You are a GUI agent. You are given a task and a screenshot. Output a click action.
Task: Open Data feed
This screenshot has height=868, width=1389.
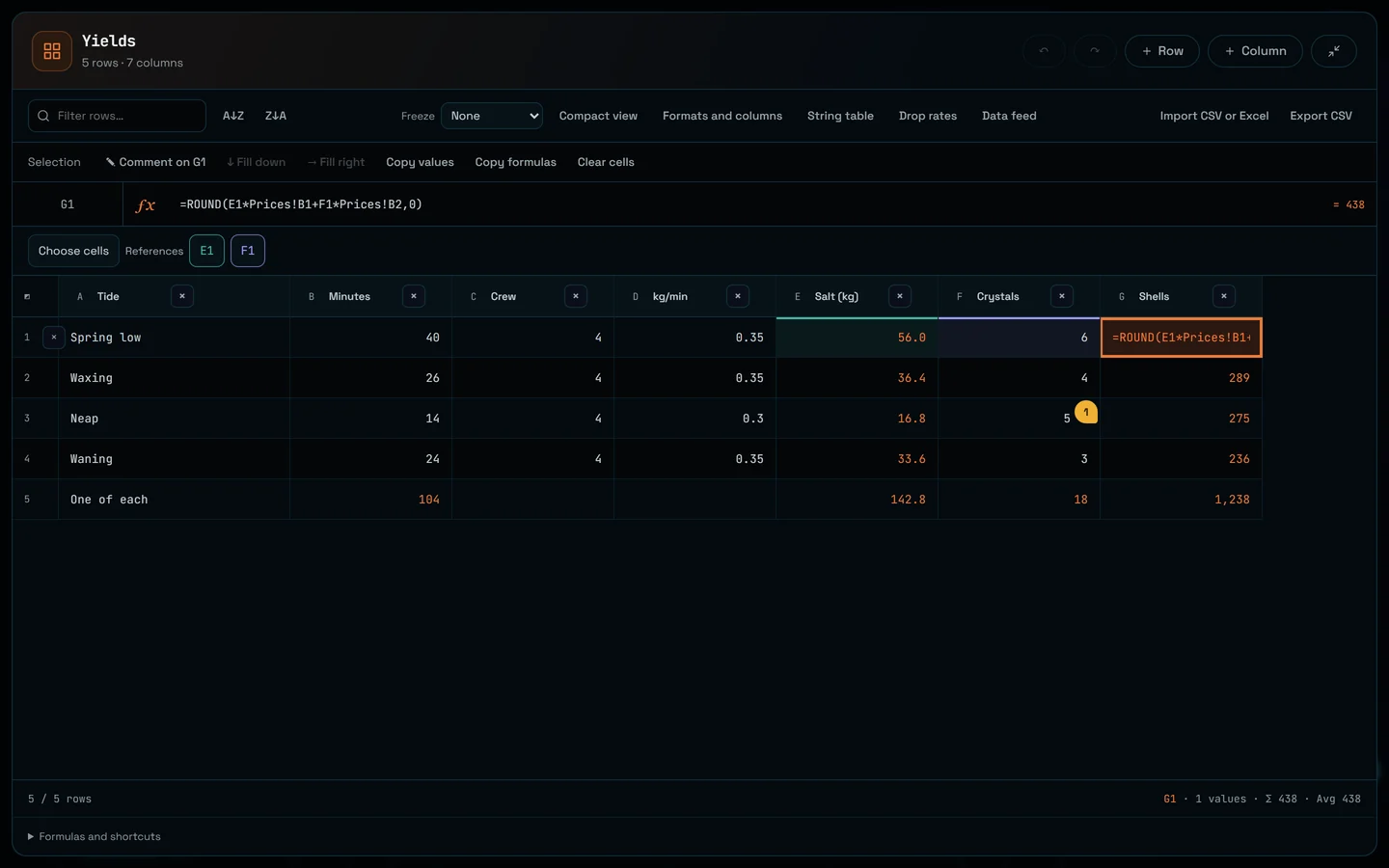pos(1009,116)
